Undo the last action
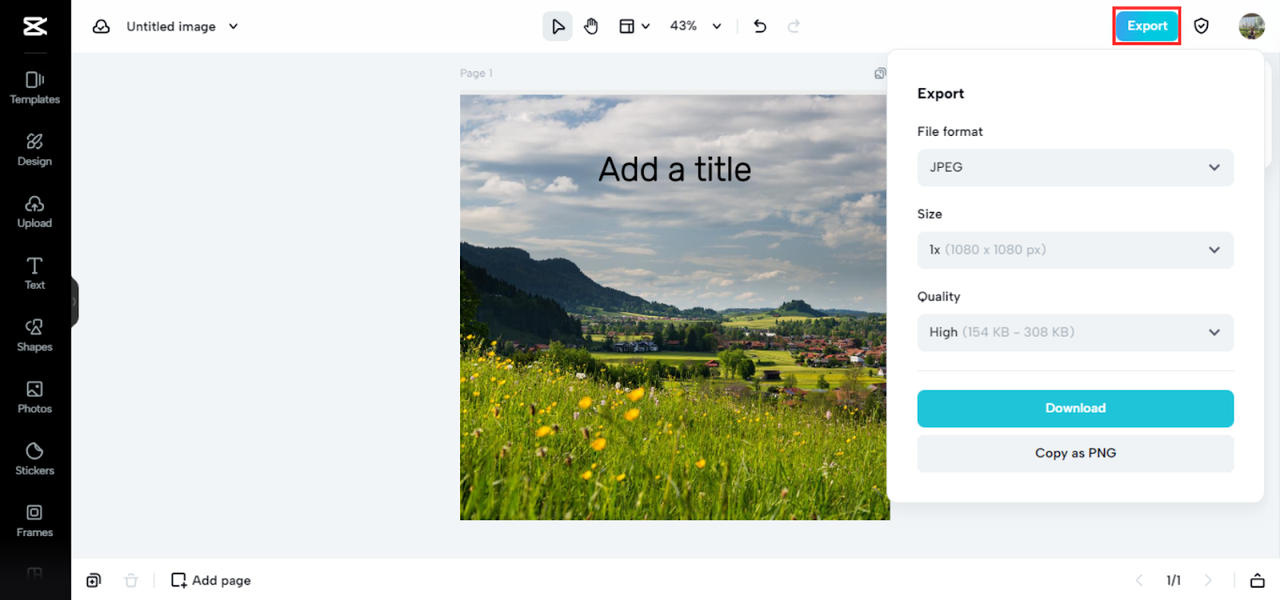 pos(760,26)
